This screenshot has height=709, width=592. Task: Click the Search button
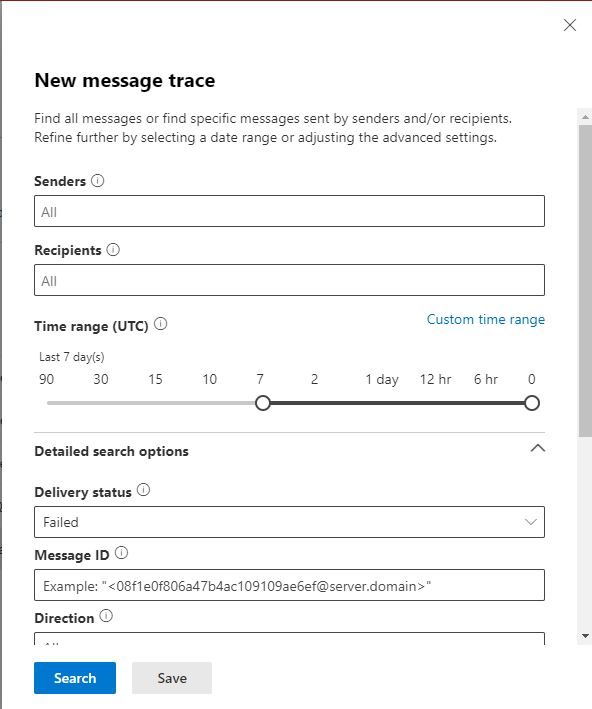pyautogui.click(x=75, y=678)
